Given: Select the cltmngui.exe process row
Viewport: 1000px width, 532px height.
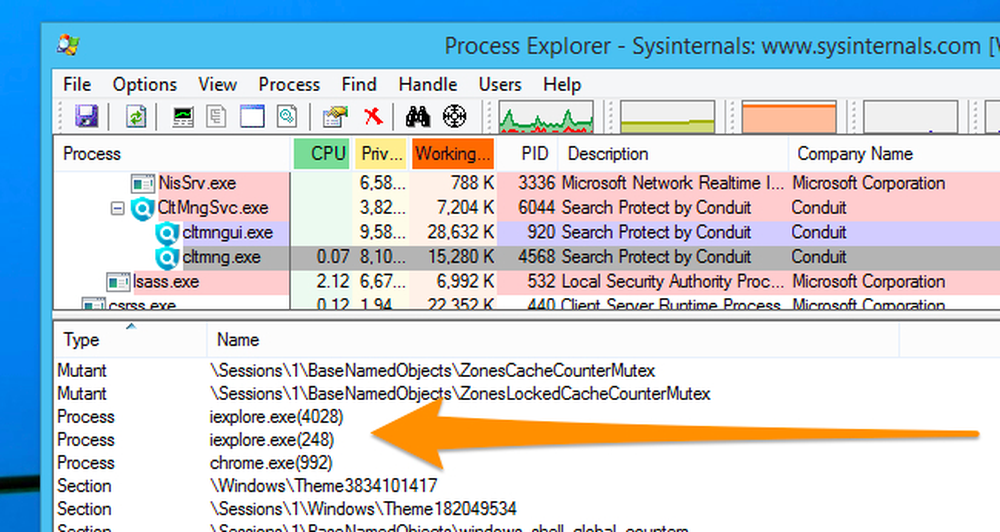Looking at the screenshot, I should coord(527,232).
